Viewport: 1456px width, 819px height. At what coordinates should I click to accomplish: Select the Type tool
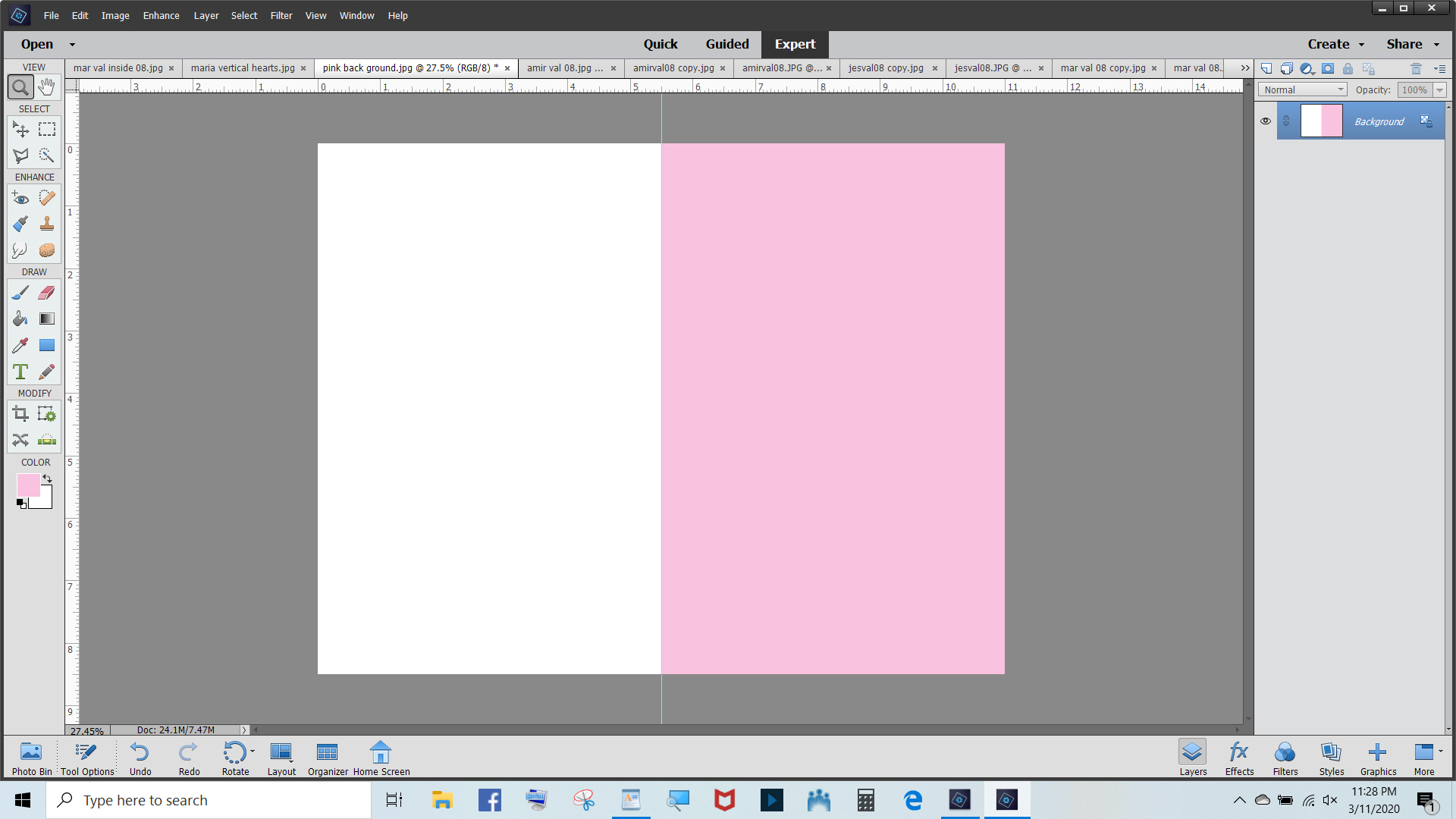click(20, 372)
